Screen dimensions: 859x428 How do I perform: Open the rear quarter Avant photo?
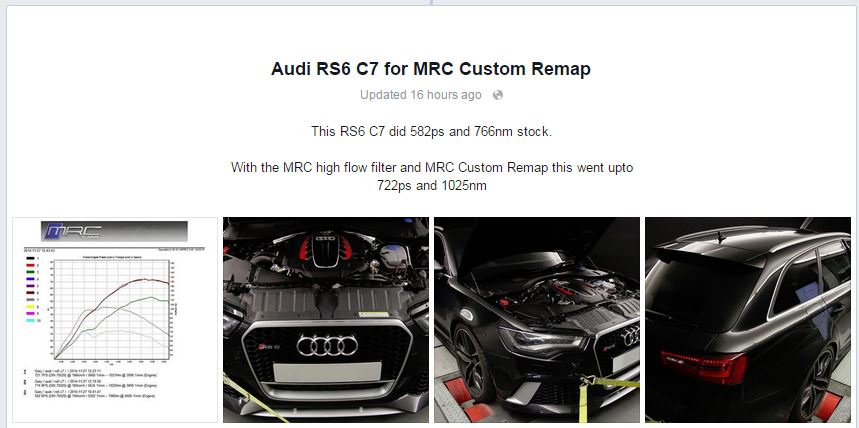tap(748, 320)
